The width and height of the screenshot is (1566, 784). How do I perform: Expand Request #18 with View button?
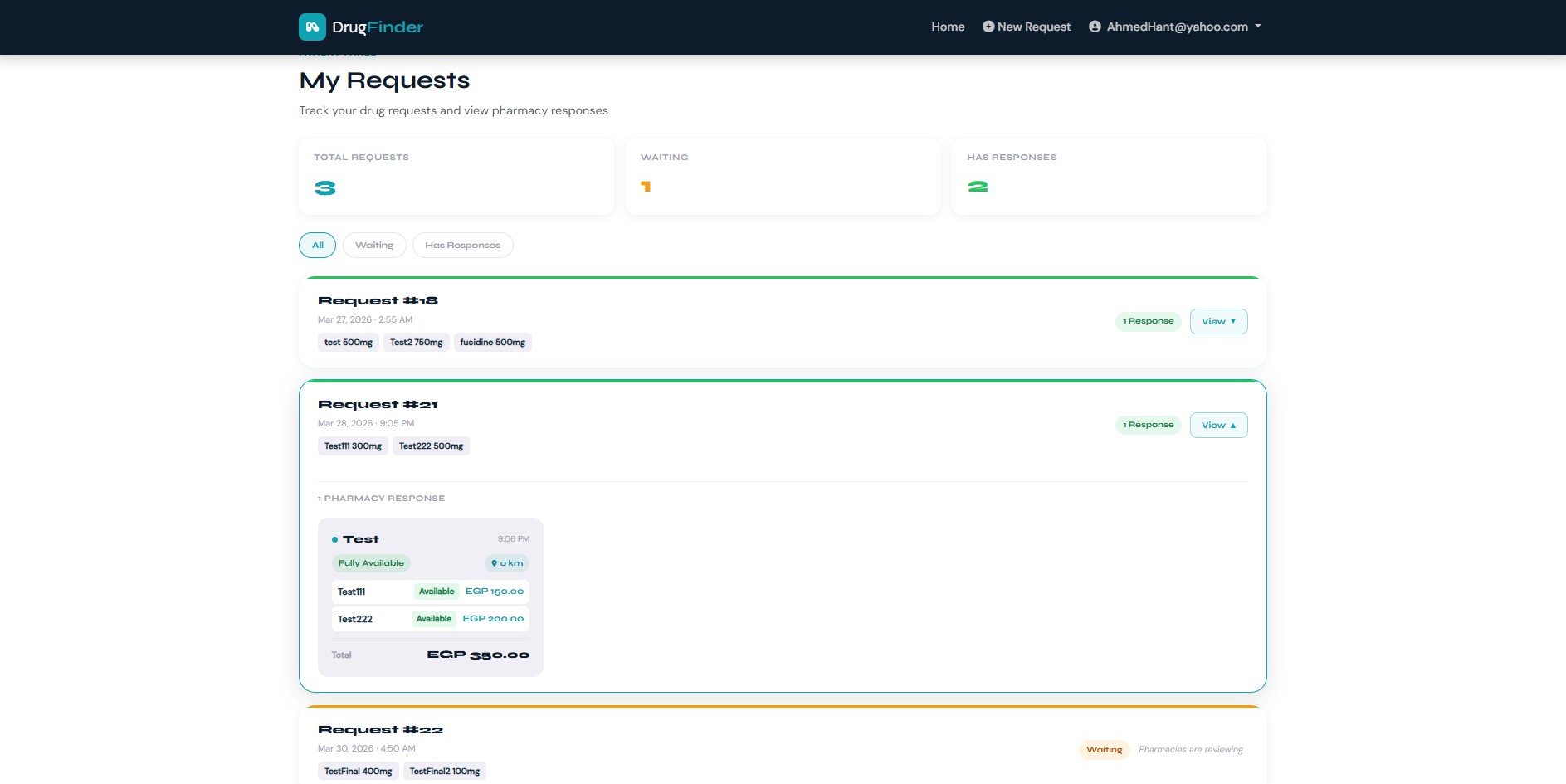1217,321
